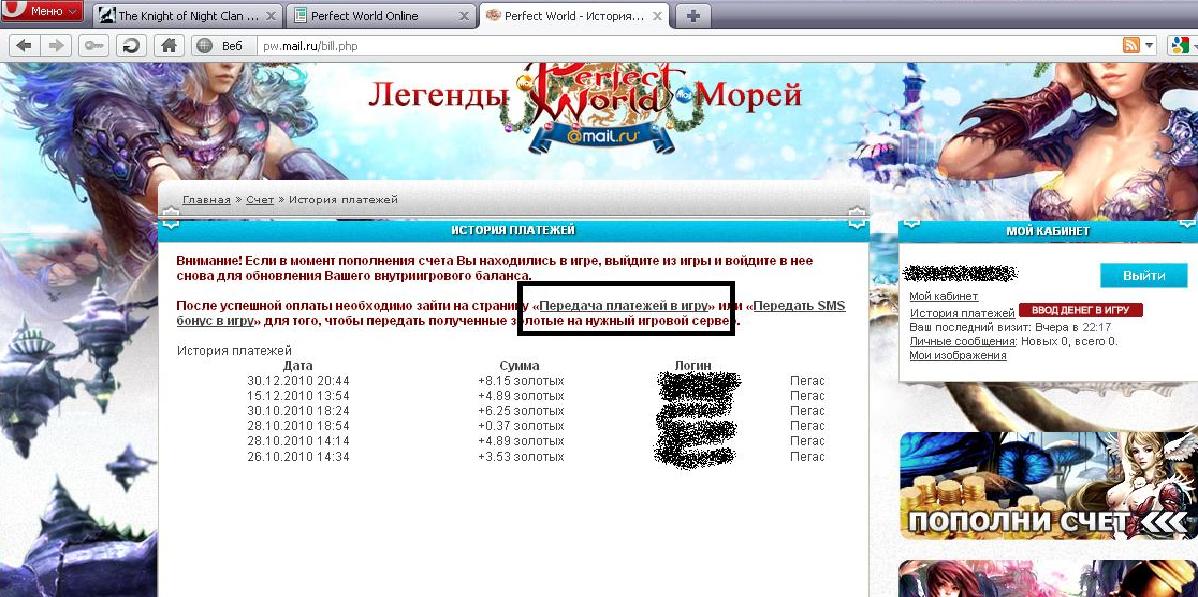Click the password wand key icon
1198x597 pixels.
(93, 45)
